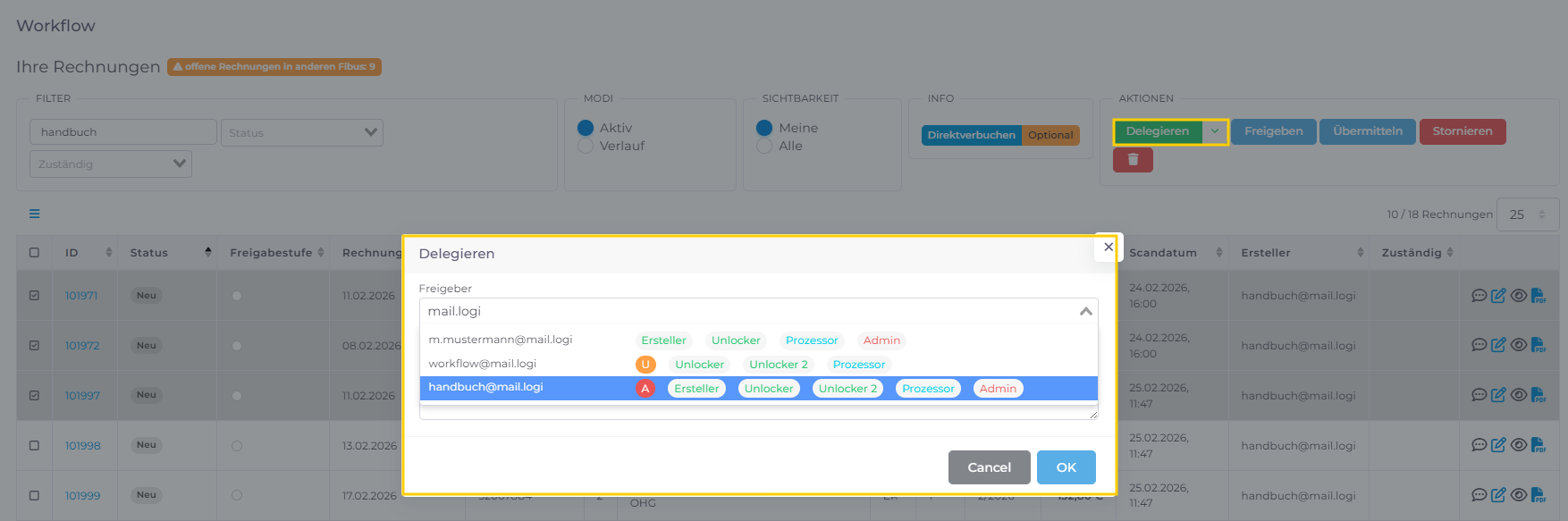Click the edit icon for invoice 101972

pyautogui.click(x=1498, y=346)
